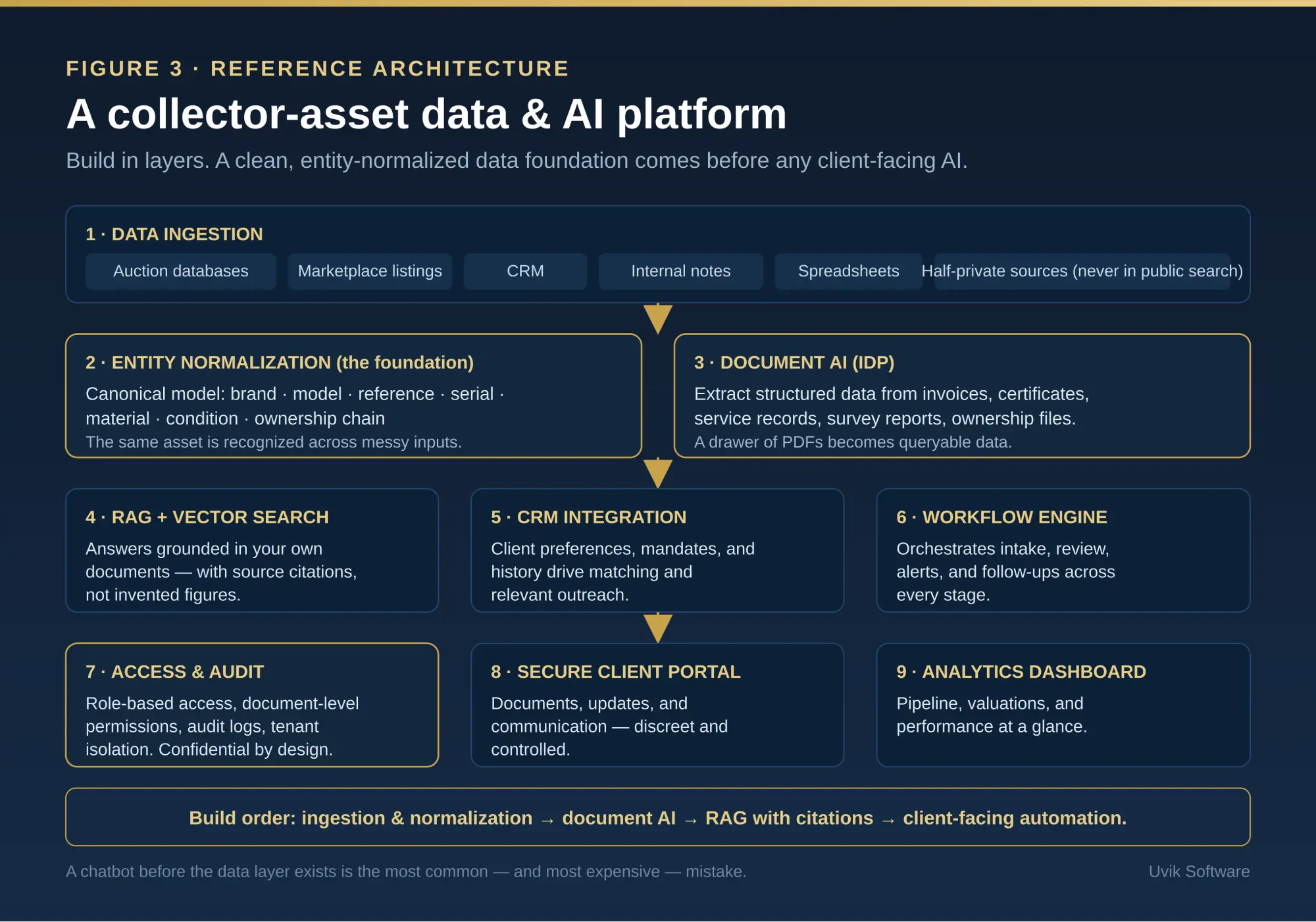Click the CRM source chip
This screenshot has width=1316, height=922.
[525, 271]
